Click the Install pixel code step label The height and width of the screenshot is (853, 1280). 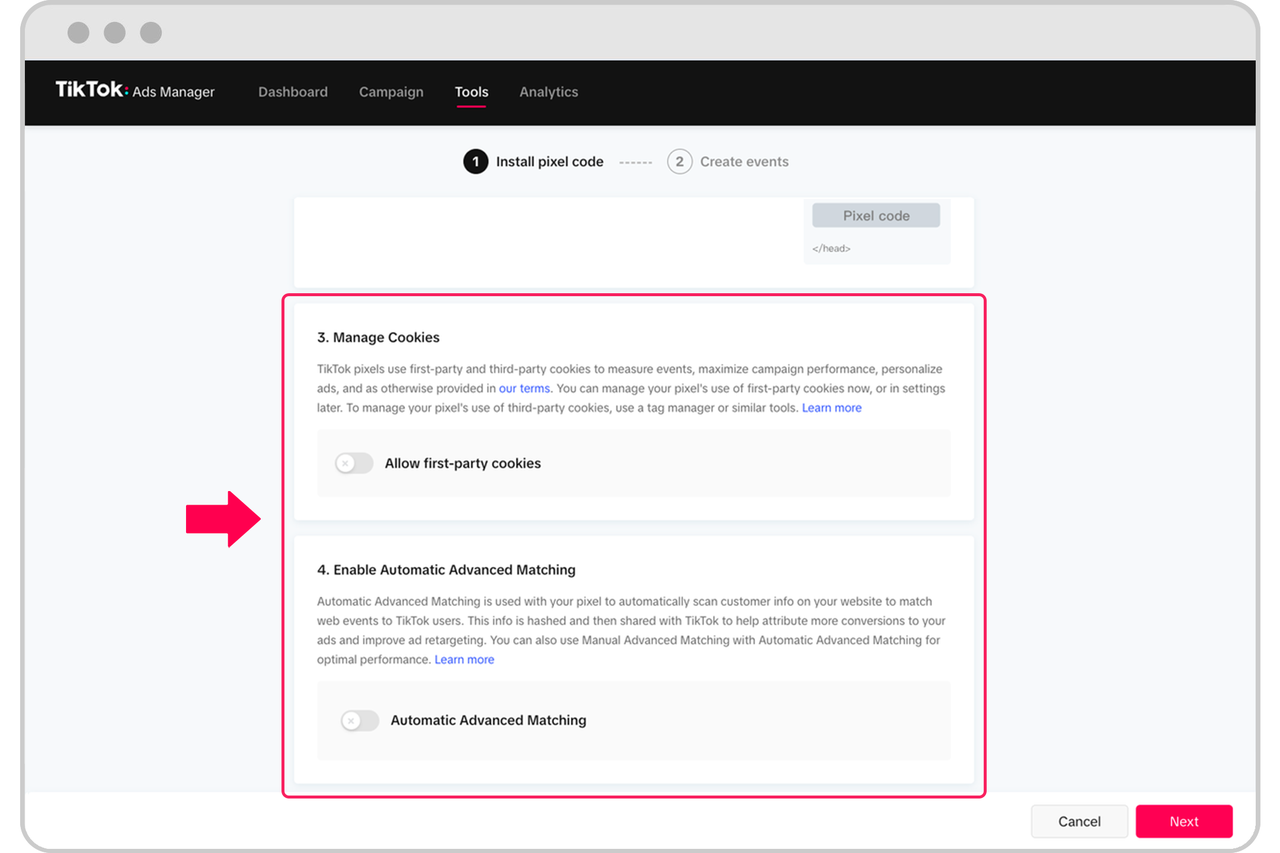point(550,161)
